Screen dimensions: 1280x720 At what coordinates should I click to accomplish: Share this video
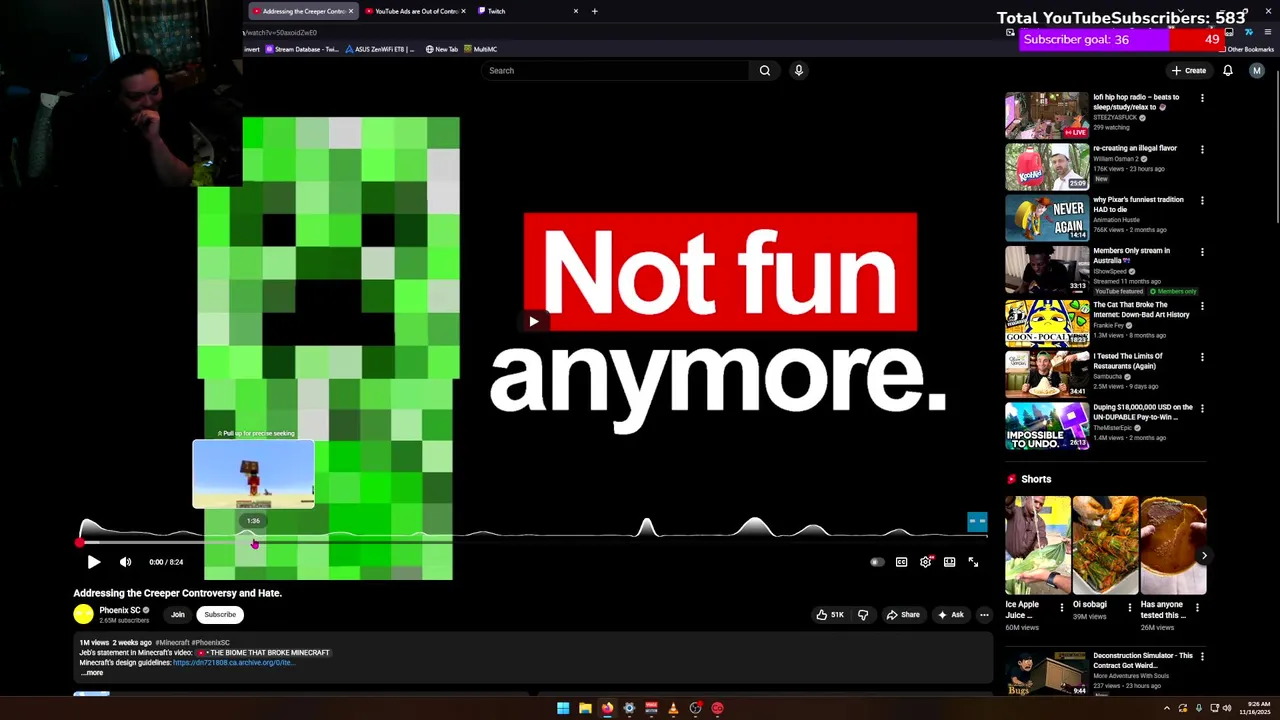(x=903, y=615)
